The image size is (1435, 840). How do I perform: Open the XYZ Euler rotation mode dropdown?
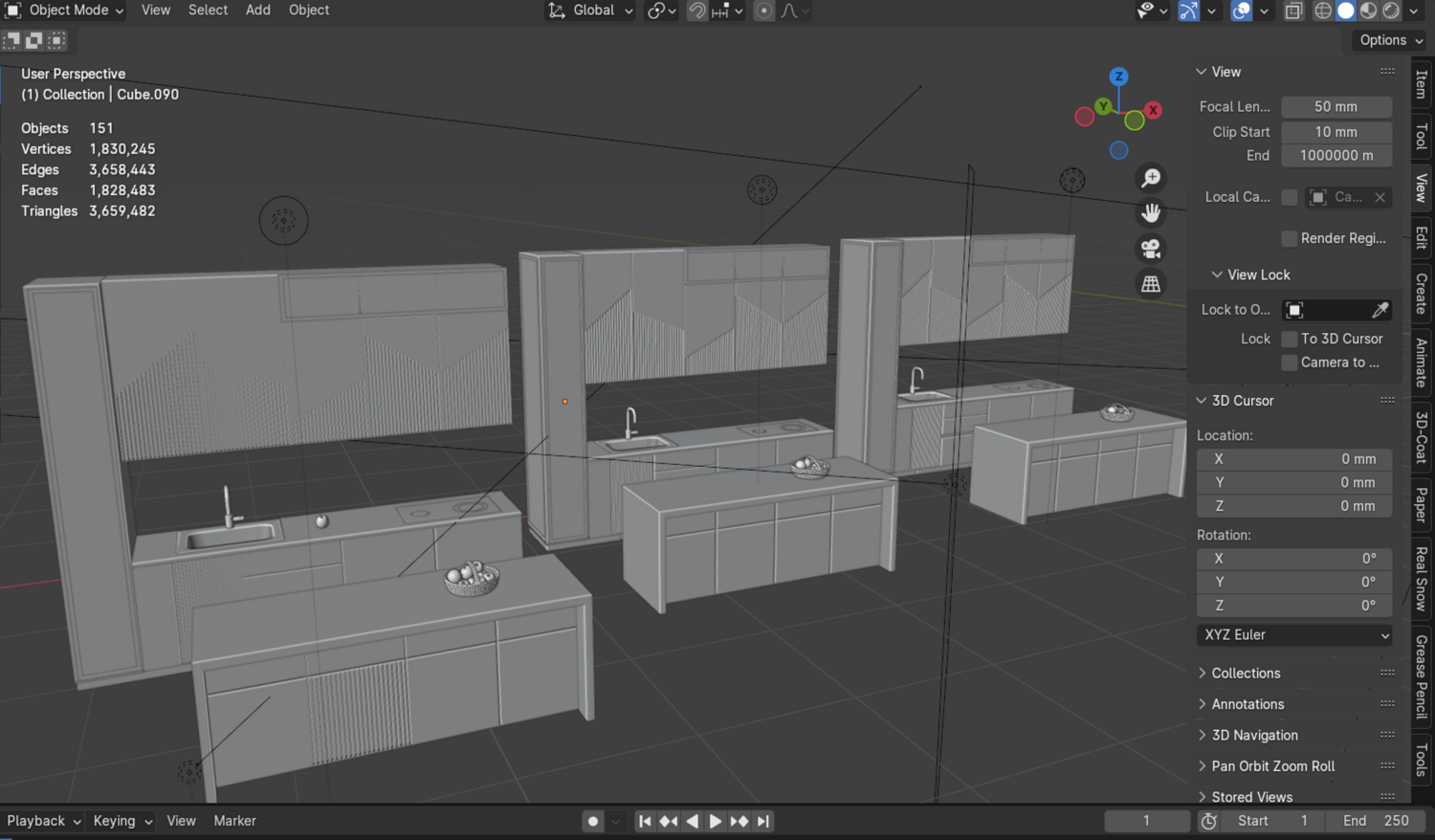[x=1294, y=635]
